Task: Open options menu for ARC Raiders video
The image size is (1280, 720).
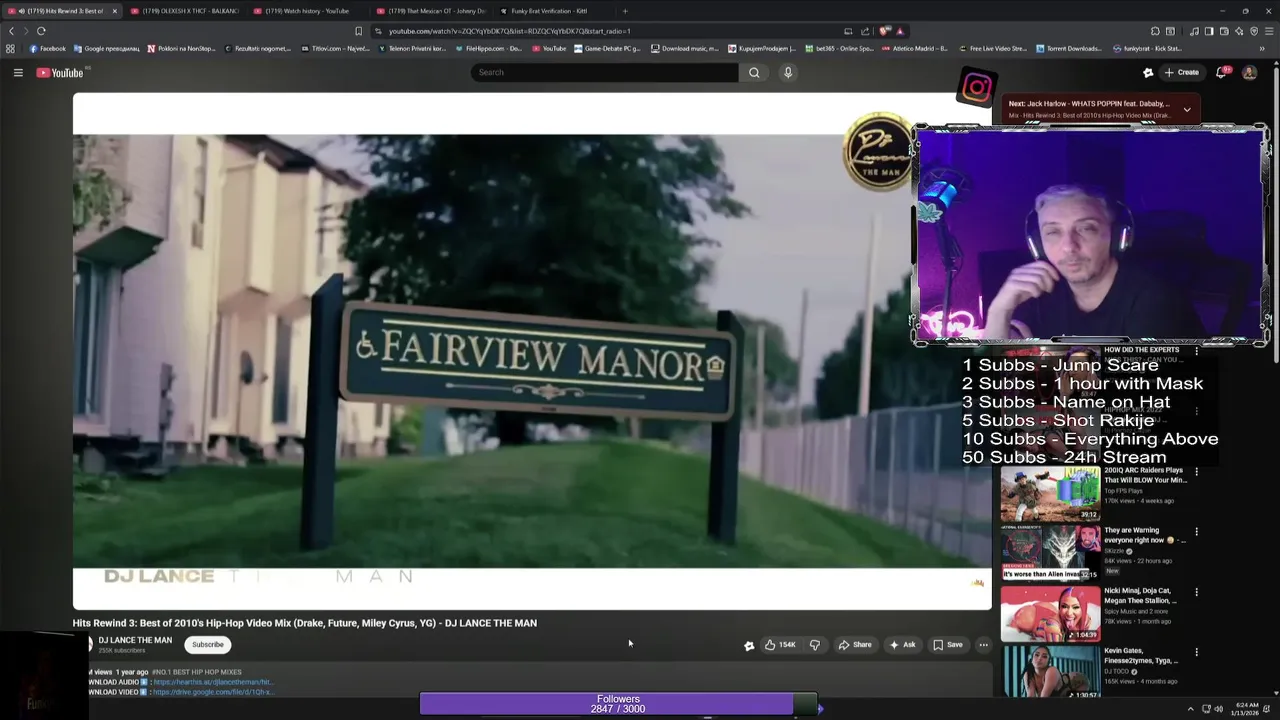Action: pyautogui.click(x=1196, y=472)
